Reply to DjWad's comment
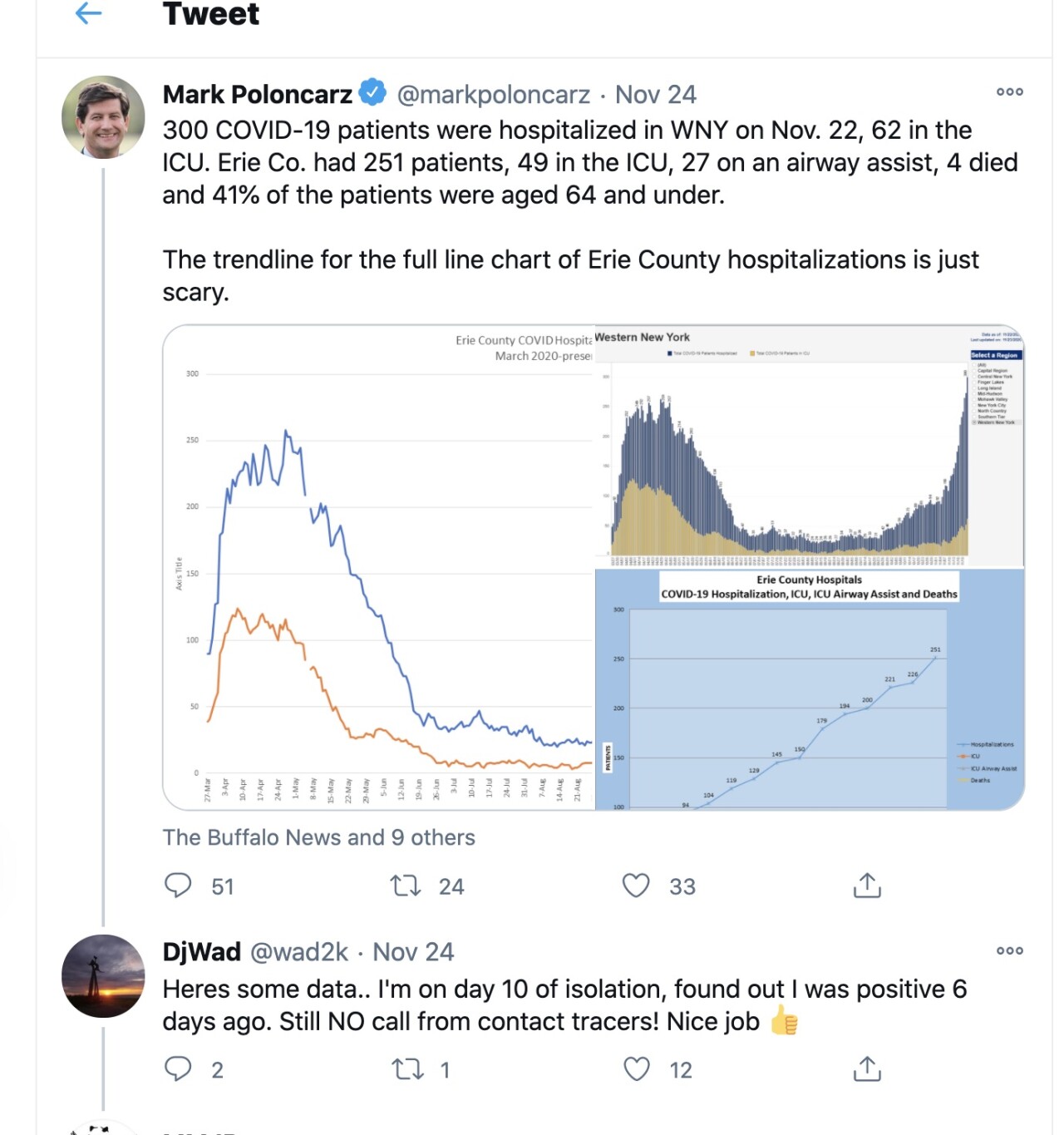Viewport: 1064px width, 1135px height. (x=178, y=1068)
